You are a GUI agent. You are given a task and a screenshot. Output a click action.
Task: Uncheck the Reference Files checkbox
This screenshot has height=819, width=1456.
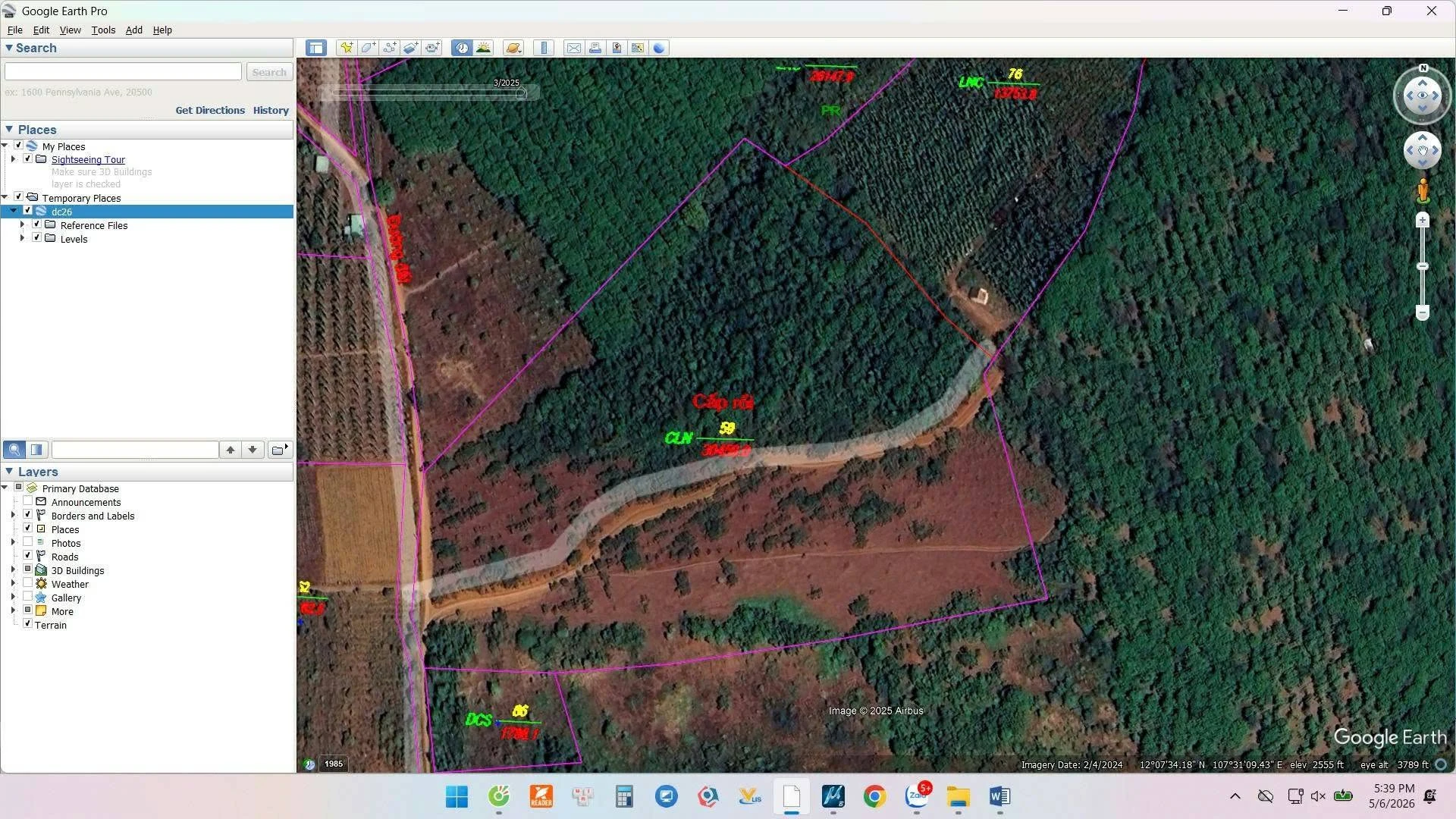coord(36,224)
